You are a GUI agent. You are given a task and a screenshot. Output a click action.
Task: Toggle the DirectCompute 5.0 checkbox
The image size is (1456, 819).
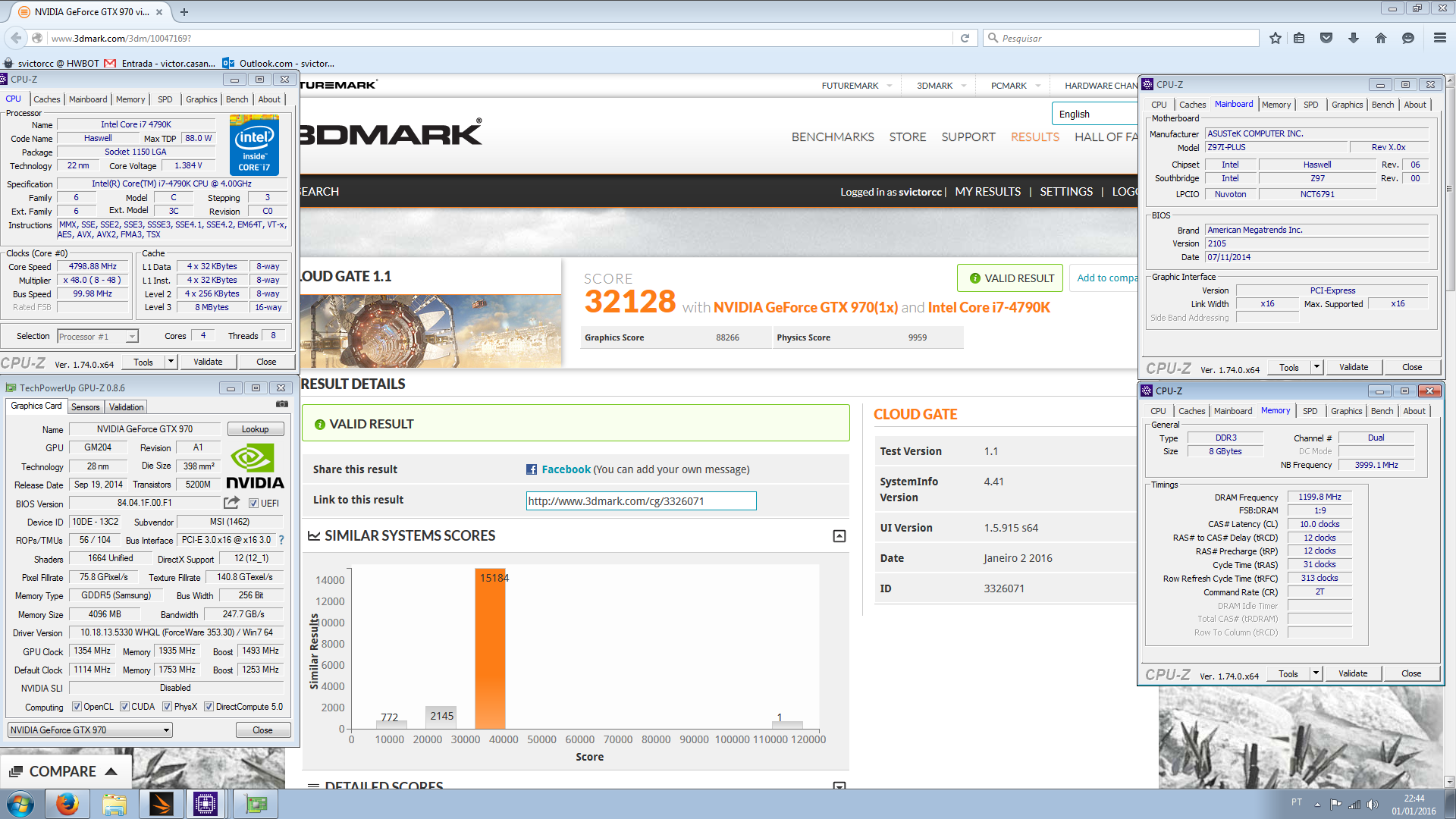coord(209,707)
